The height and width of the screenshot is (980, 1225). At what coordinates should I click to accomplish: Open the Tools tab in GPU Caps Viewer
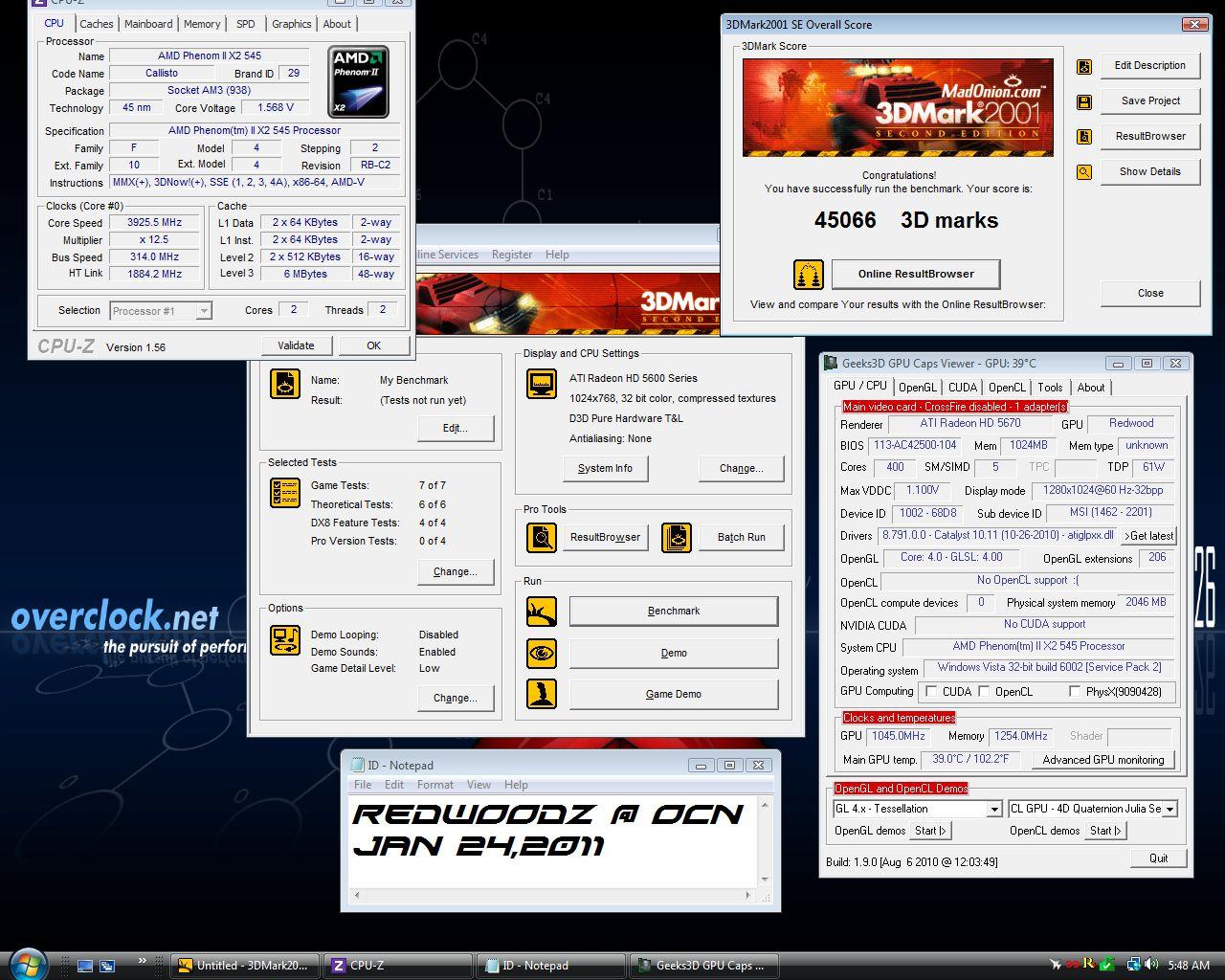point(1050,388)
